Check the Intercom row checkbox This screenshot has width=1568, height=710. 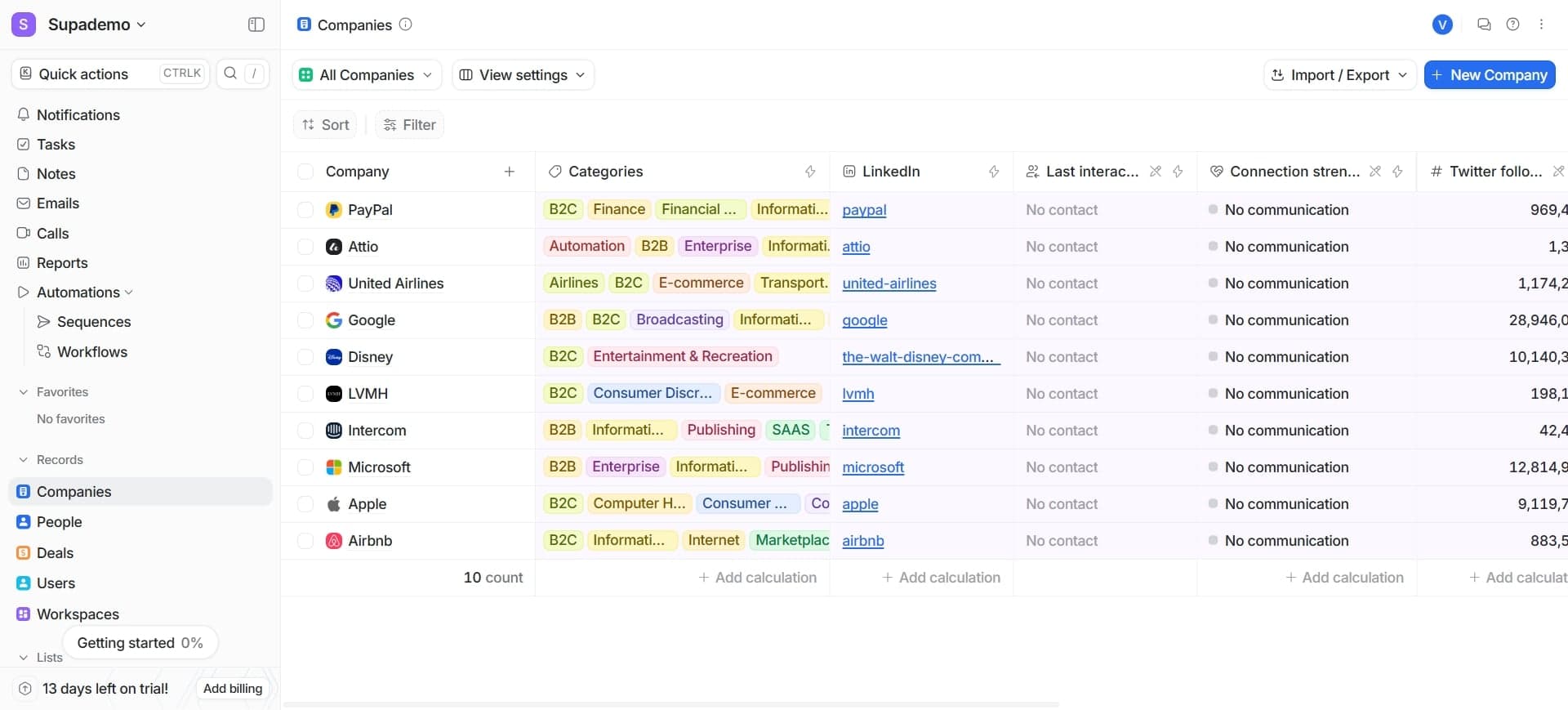305,431
